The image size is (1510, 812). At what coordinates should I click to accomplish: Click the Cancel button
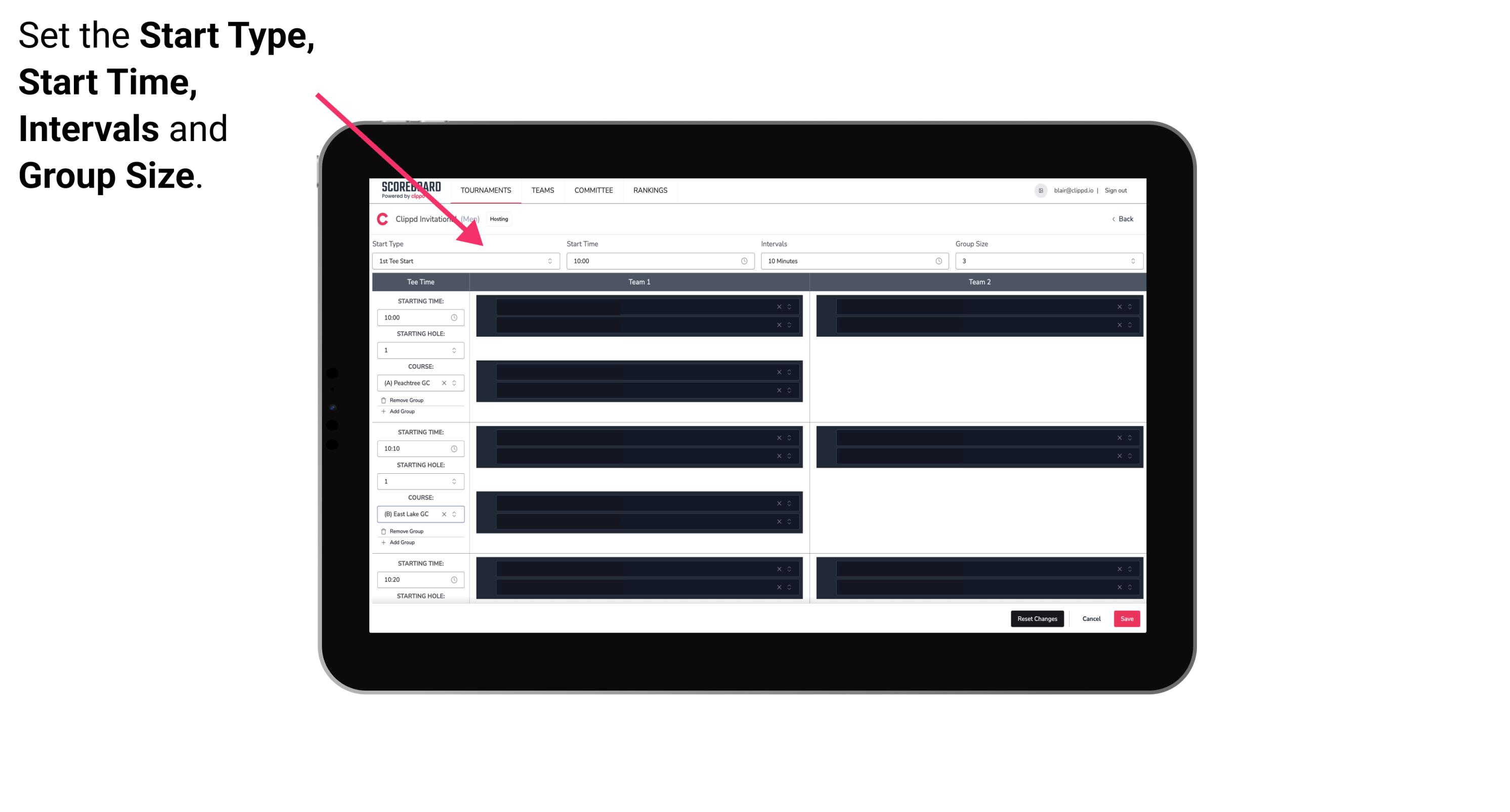tap(1090, 618)
